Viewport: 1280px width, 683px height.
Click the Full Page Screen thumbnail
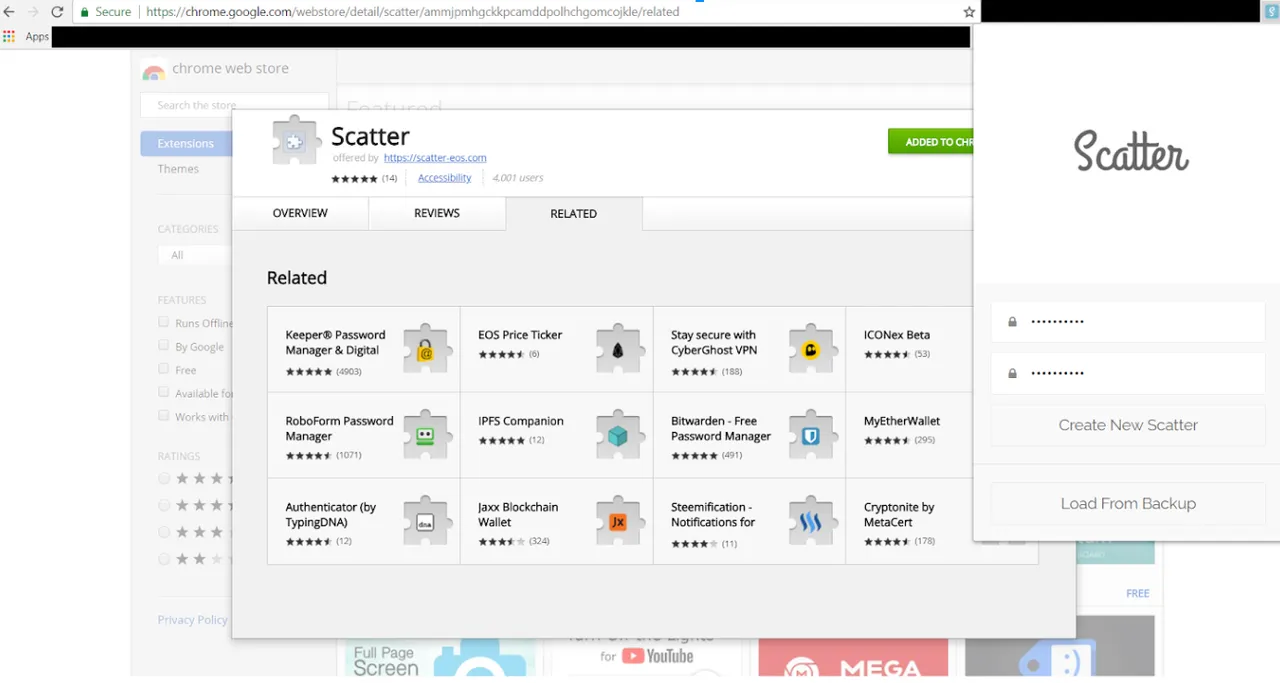pos(441,658)
